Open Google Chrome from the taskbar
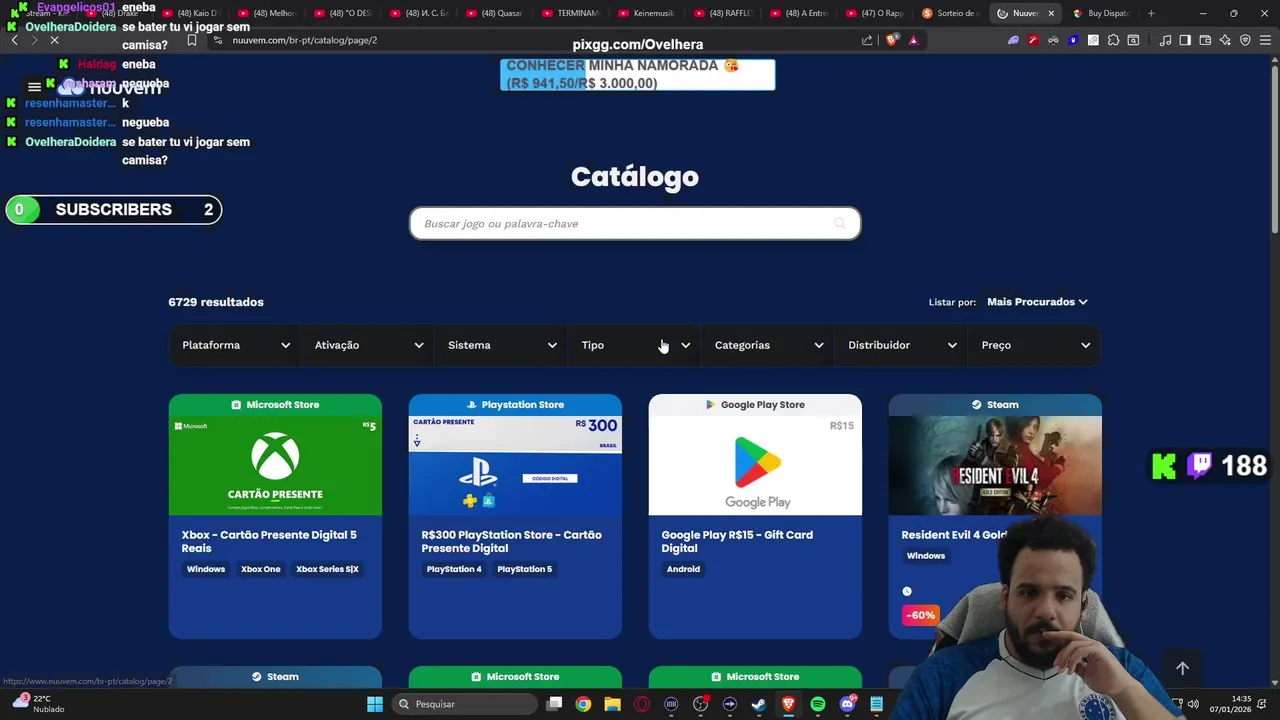Screen dimensions: 1280x720 pyautogui.click(x=583, y=704)
